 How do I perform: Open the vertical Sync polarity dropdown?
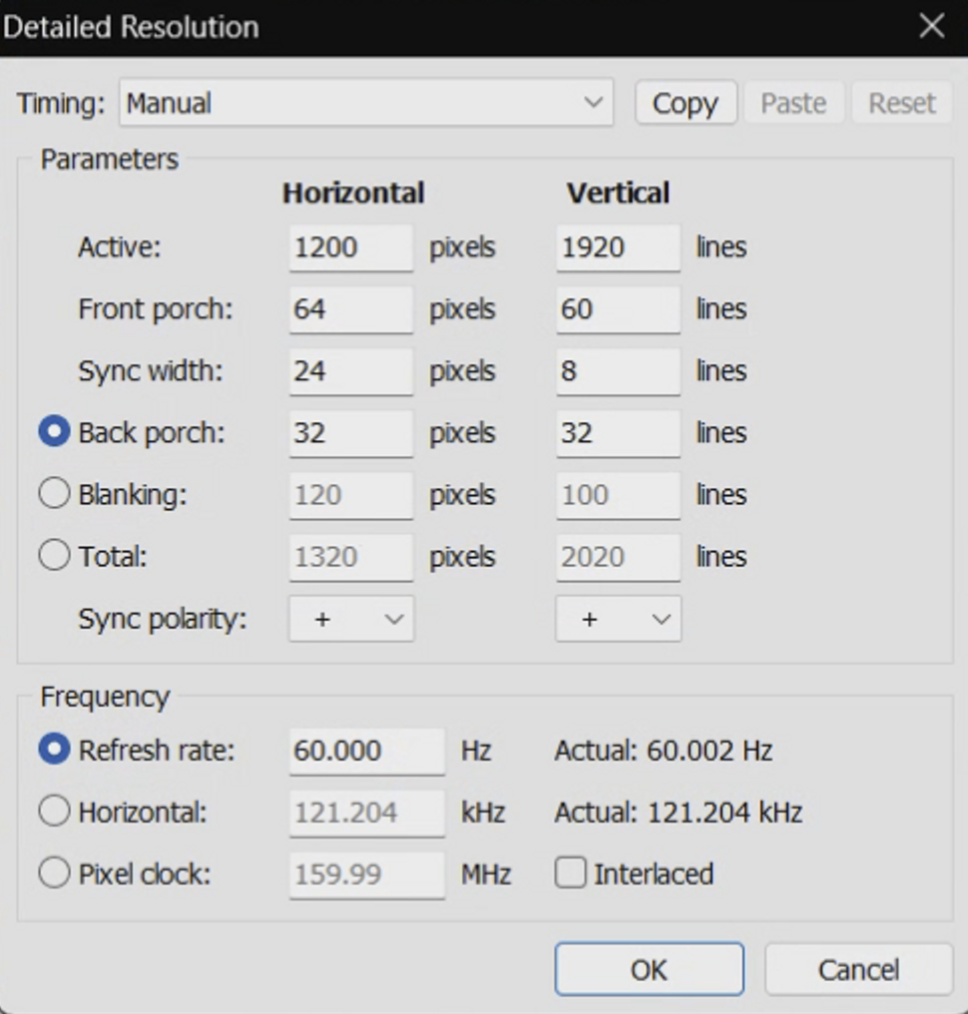pyautogui.click(x=618, y=619)
